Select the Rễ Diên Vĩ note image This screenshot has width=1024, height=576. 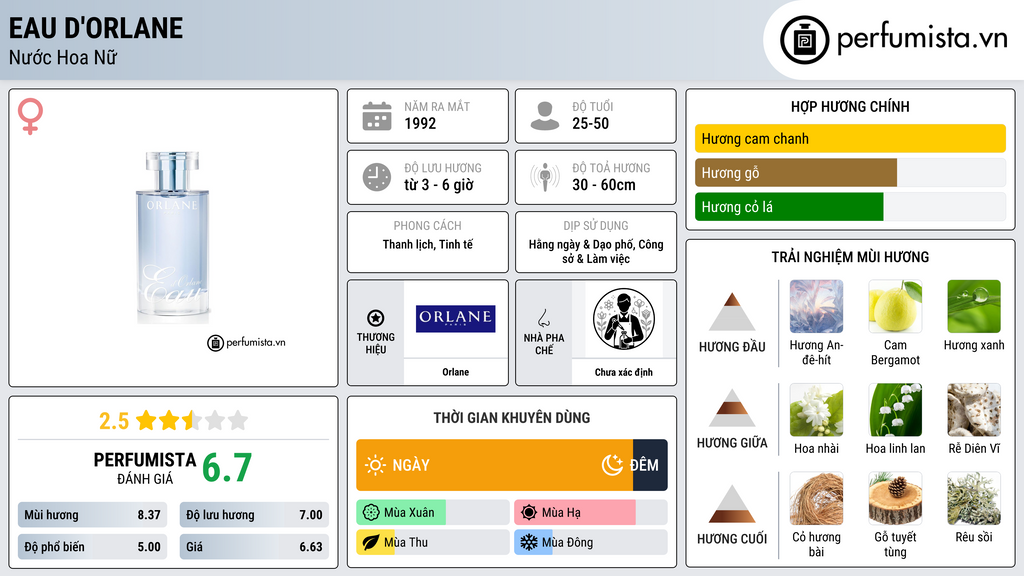click(x=974, y=409)
